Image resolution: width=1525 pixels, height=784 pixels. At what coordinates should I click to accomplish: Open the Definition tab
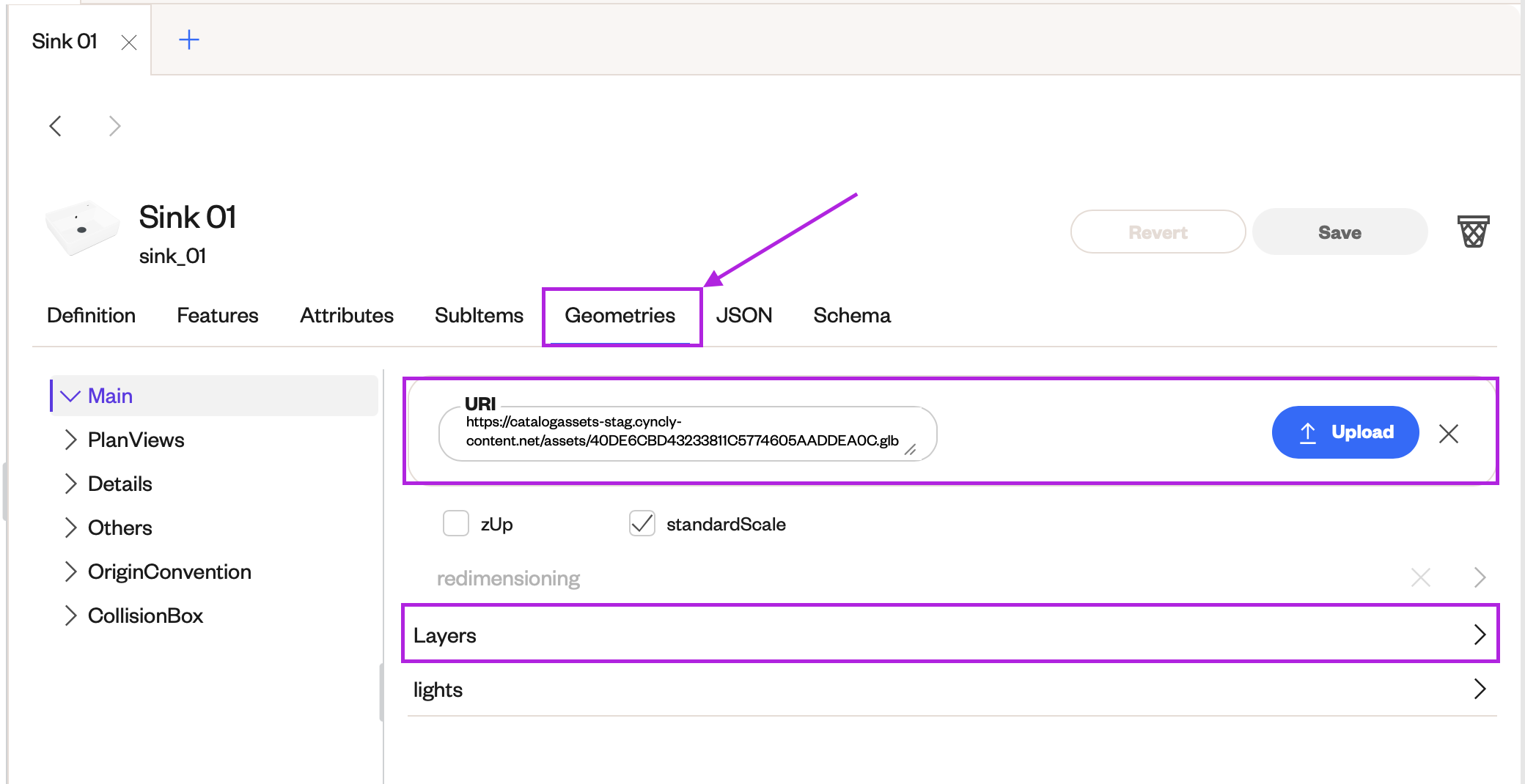[x=92, y=315]
